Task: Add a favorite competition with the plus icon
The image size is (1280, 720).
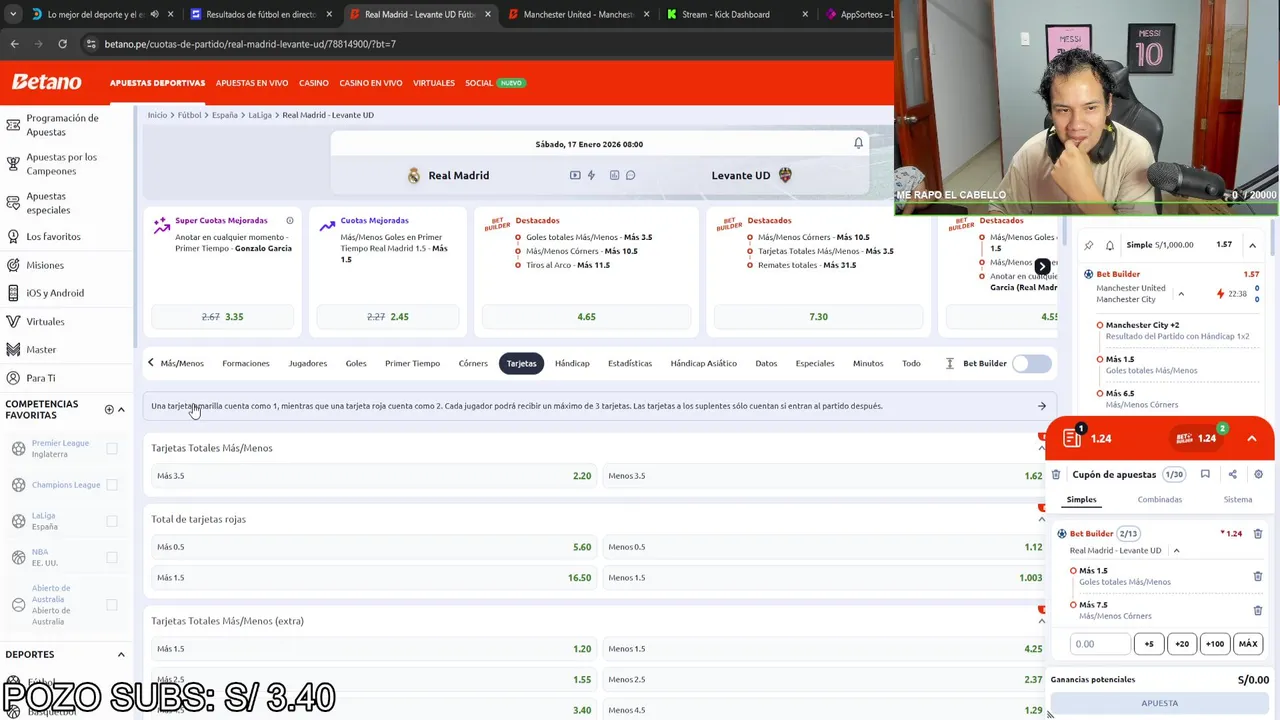Action: click(x=109, y=409)
